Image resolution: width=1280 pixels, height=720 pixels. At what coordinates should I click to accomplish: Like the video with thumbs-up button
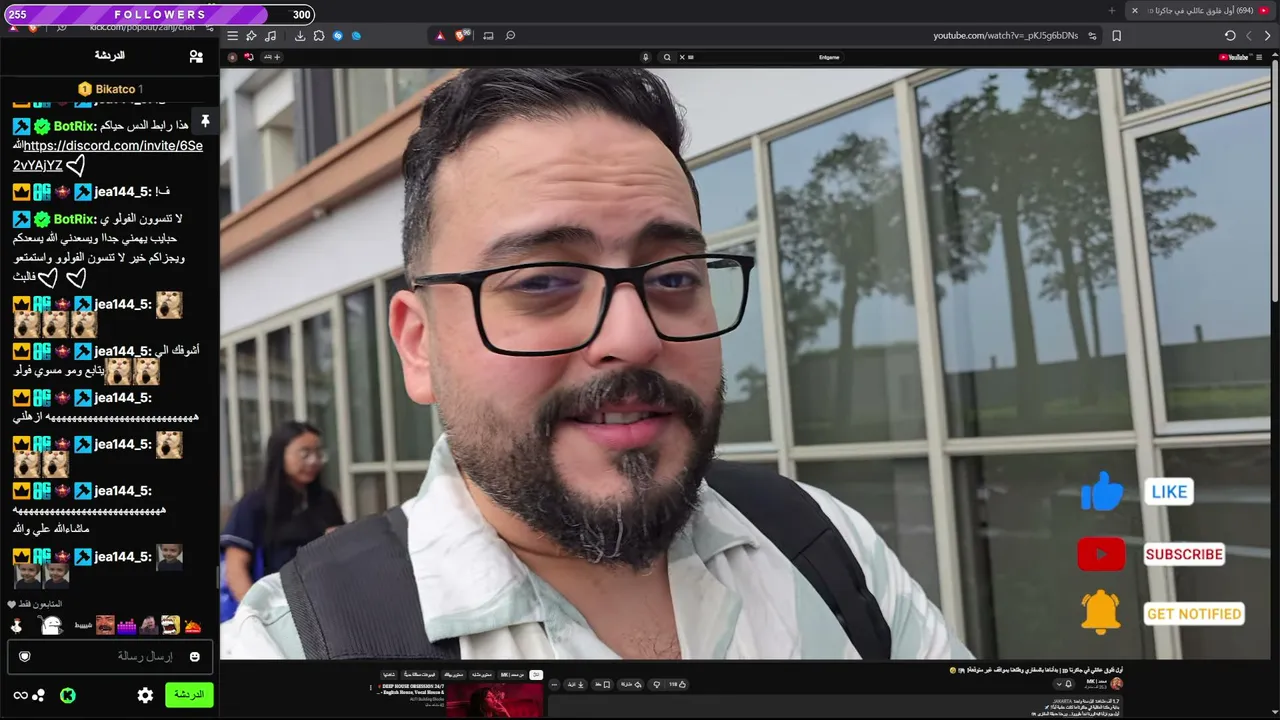point(678,685)
